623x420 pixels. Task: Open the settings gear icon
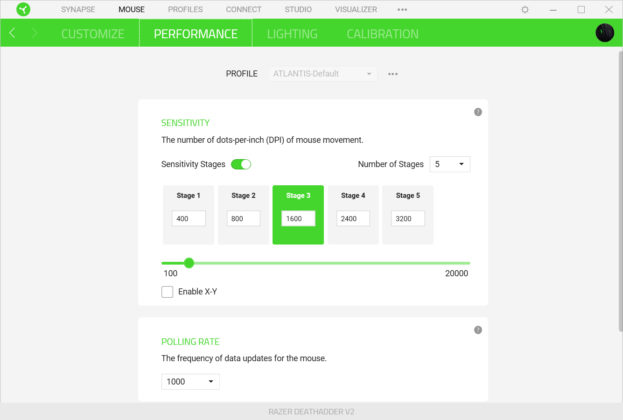pyautogui.click(x=525, y=9)
